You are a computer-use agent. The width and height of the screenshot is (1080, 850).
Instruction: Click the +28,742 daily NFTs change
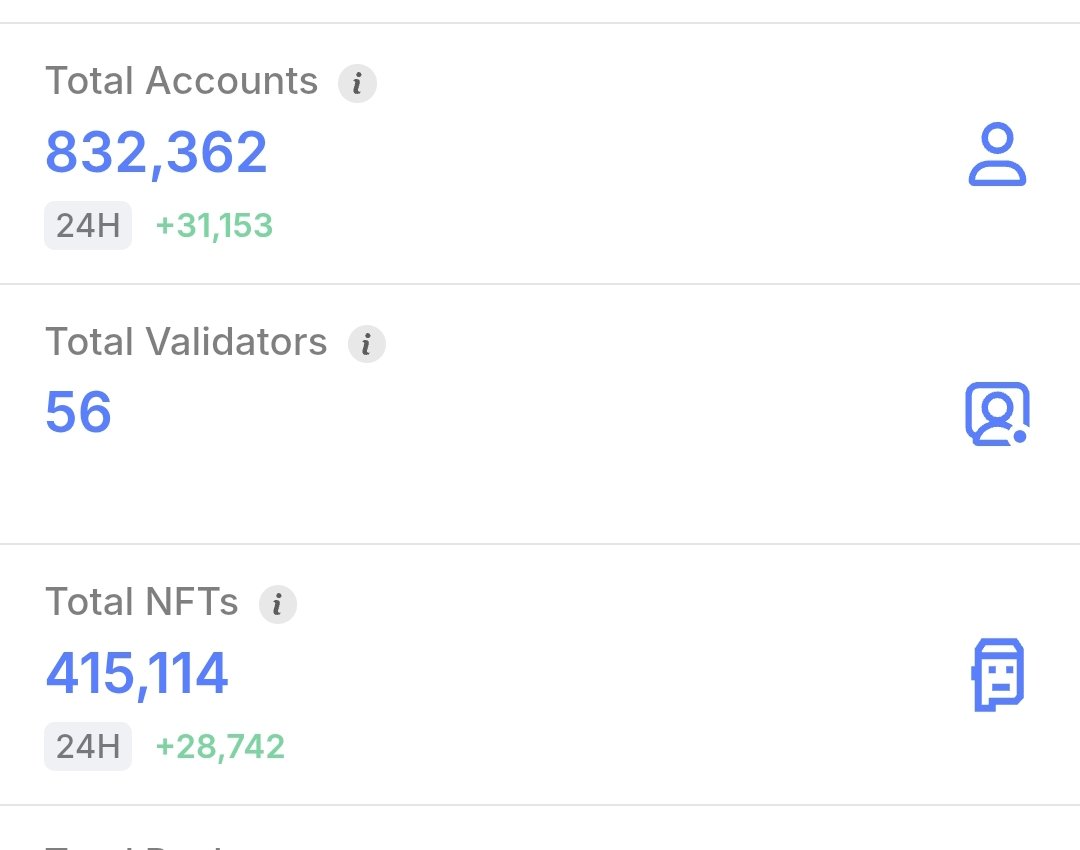click(x=220, y=747)
